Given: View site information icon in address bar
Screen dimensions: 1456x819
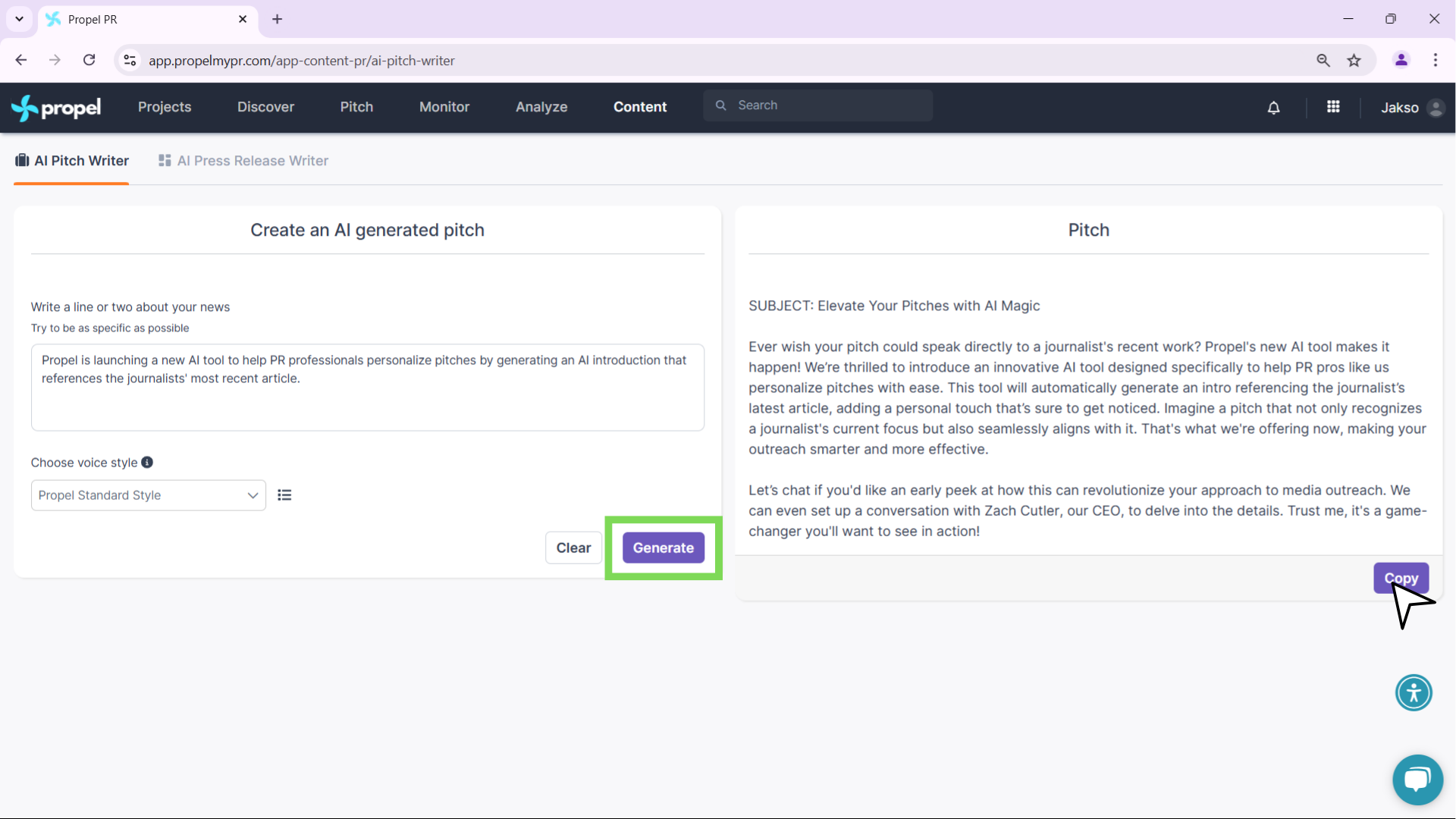Looking at the screenshot, I should (x=130, y=61).
